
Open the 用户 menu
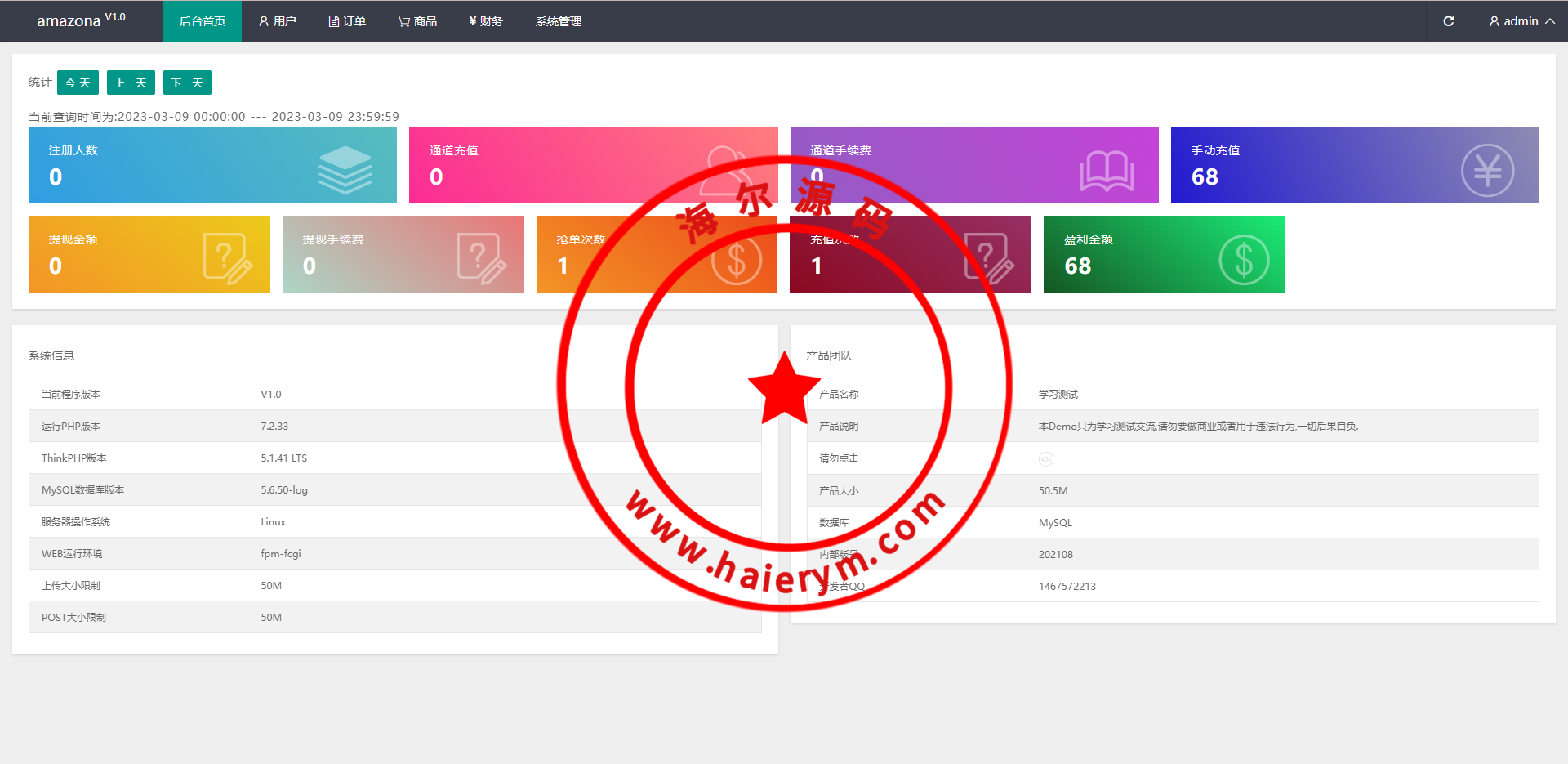coord(277,21)
